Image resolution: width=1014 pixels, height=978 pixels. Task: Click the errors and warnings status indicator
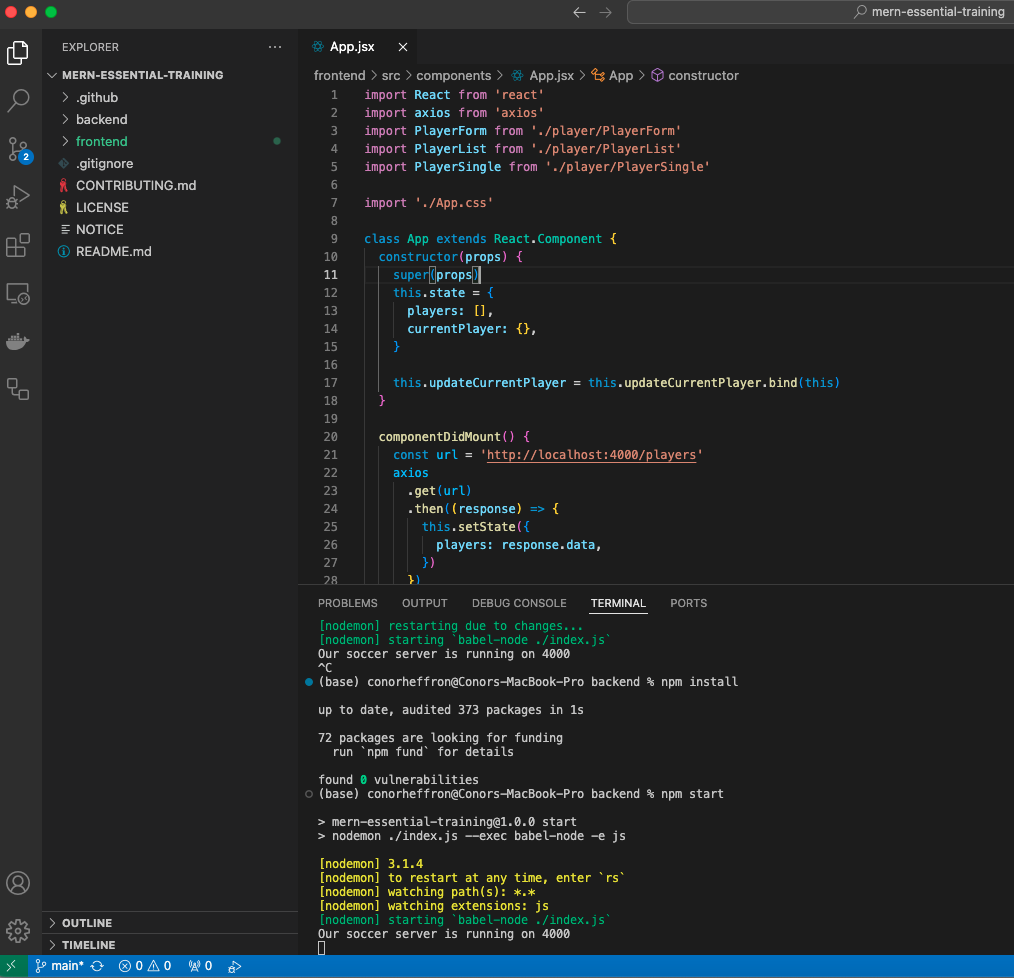(x=145, y=966)
